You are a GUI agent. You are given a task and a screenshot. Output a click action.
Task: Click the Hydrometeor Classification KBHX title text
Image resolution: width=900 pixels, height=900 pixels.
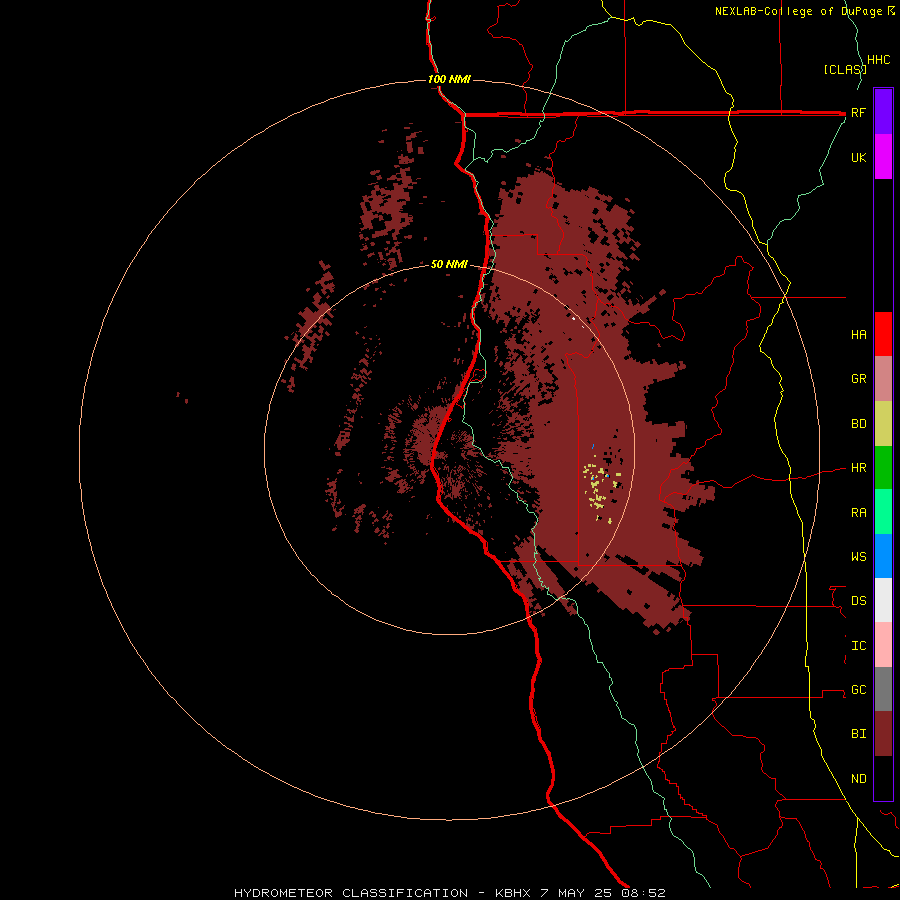[x=449, y=893]
